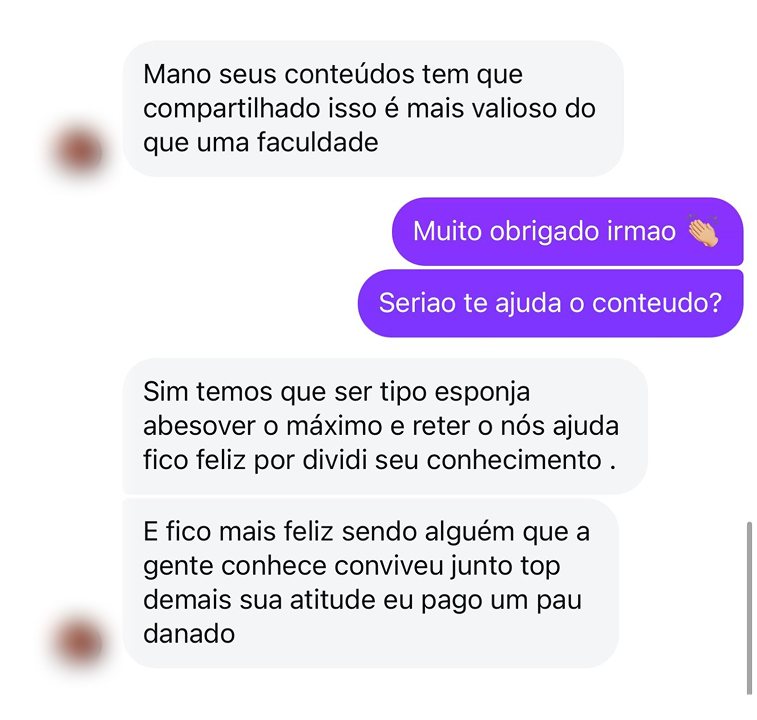Open the blurred avatar beside the faculdade message
This screenshot has width=757, height=720.
(80, 151)
